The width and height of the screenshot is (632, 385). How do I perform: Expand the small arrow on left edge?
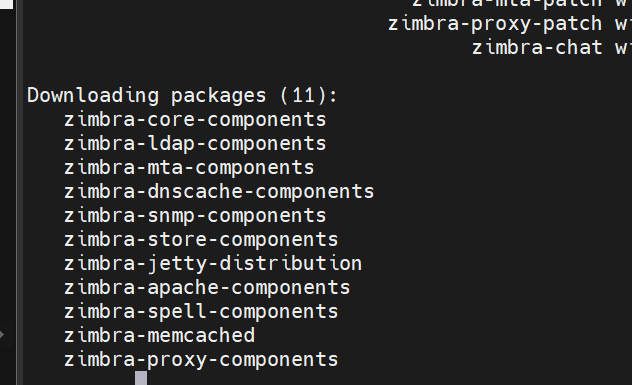tap(2, 335)
